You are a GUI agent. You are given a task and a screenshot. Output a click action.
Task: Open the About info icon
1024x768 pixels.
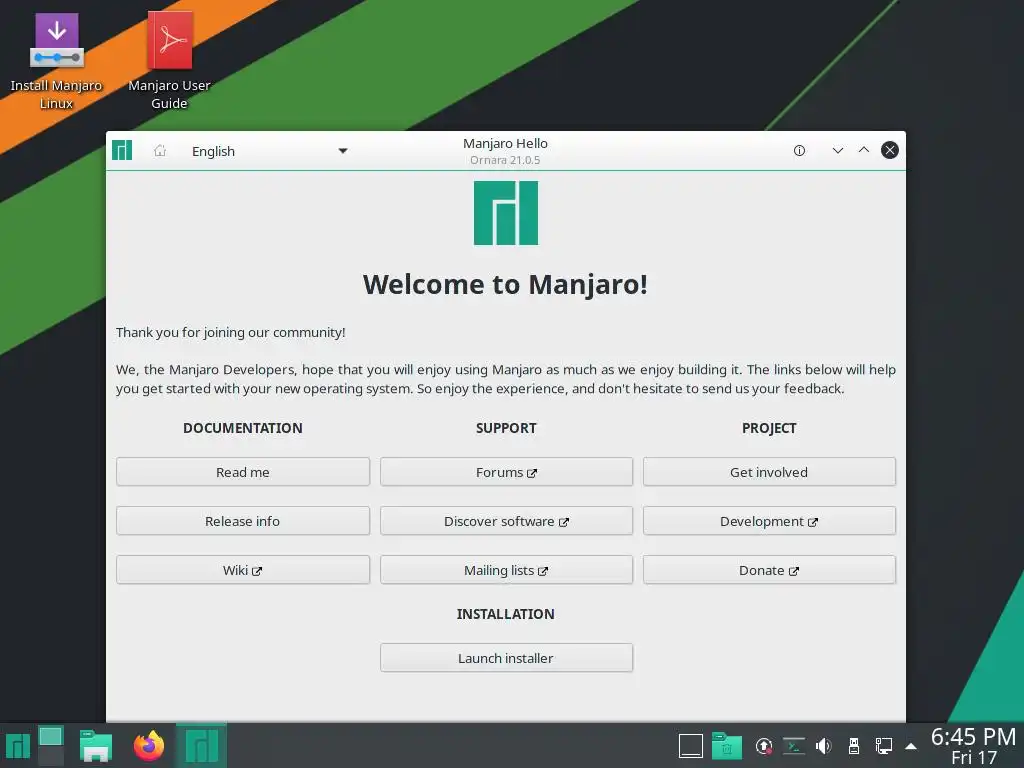point(799,151)
